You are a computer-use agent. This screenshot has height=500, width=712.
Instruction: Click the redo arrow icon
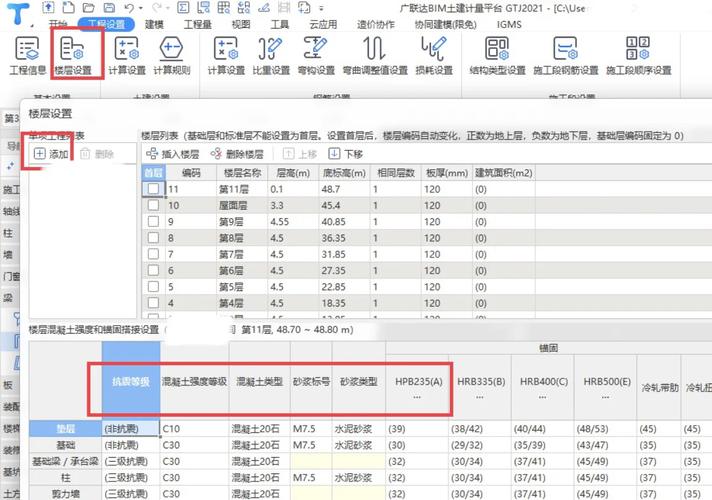(x=157, y=8)
